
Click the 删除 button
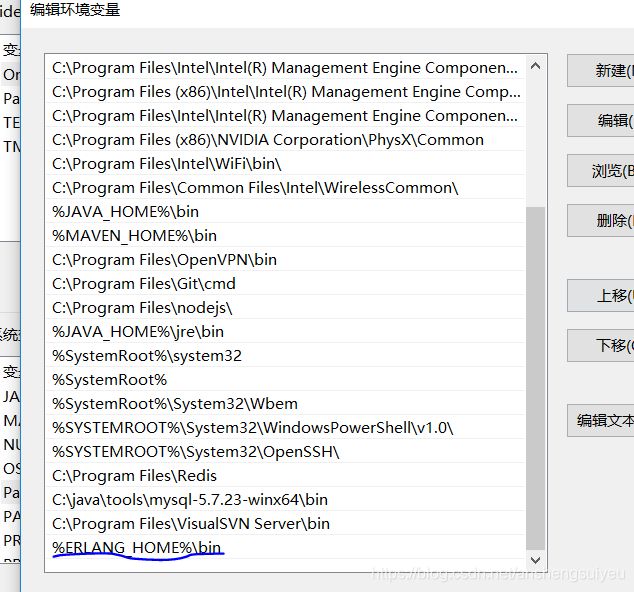[x=601, y=220]
